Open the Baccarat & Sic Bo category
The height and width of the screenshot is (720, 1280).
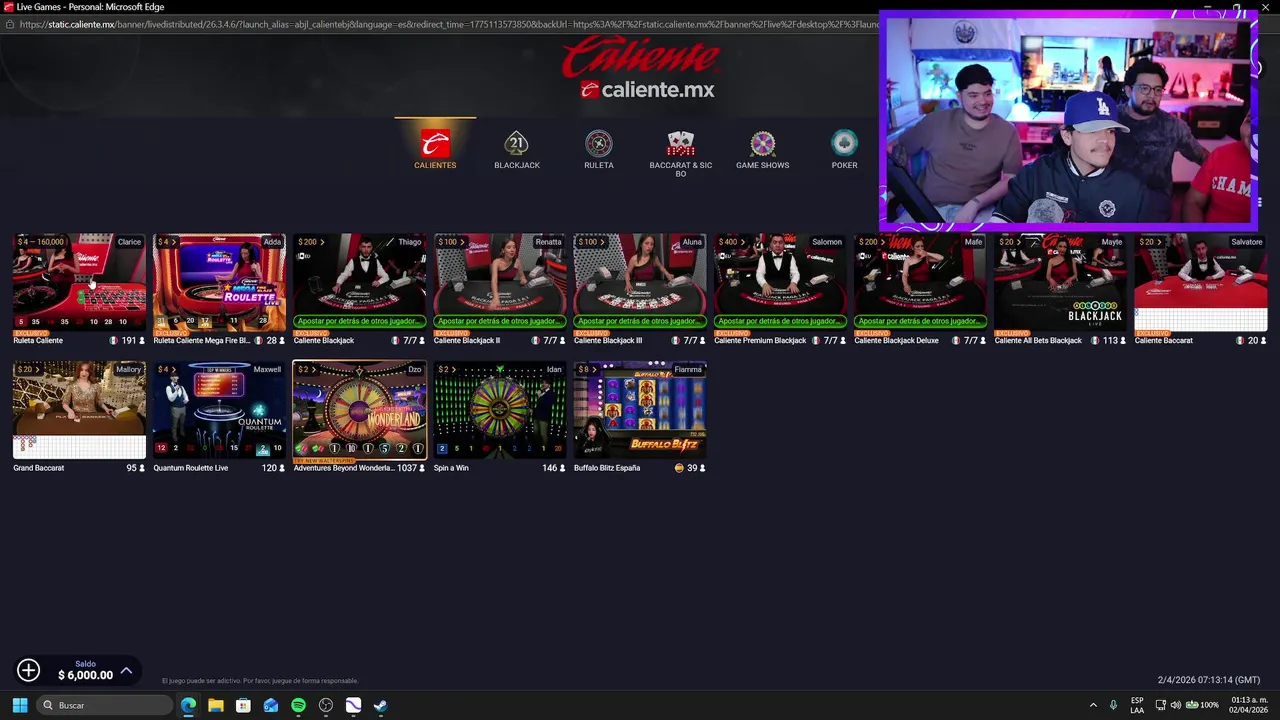click(x=680, y=153)
